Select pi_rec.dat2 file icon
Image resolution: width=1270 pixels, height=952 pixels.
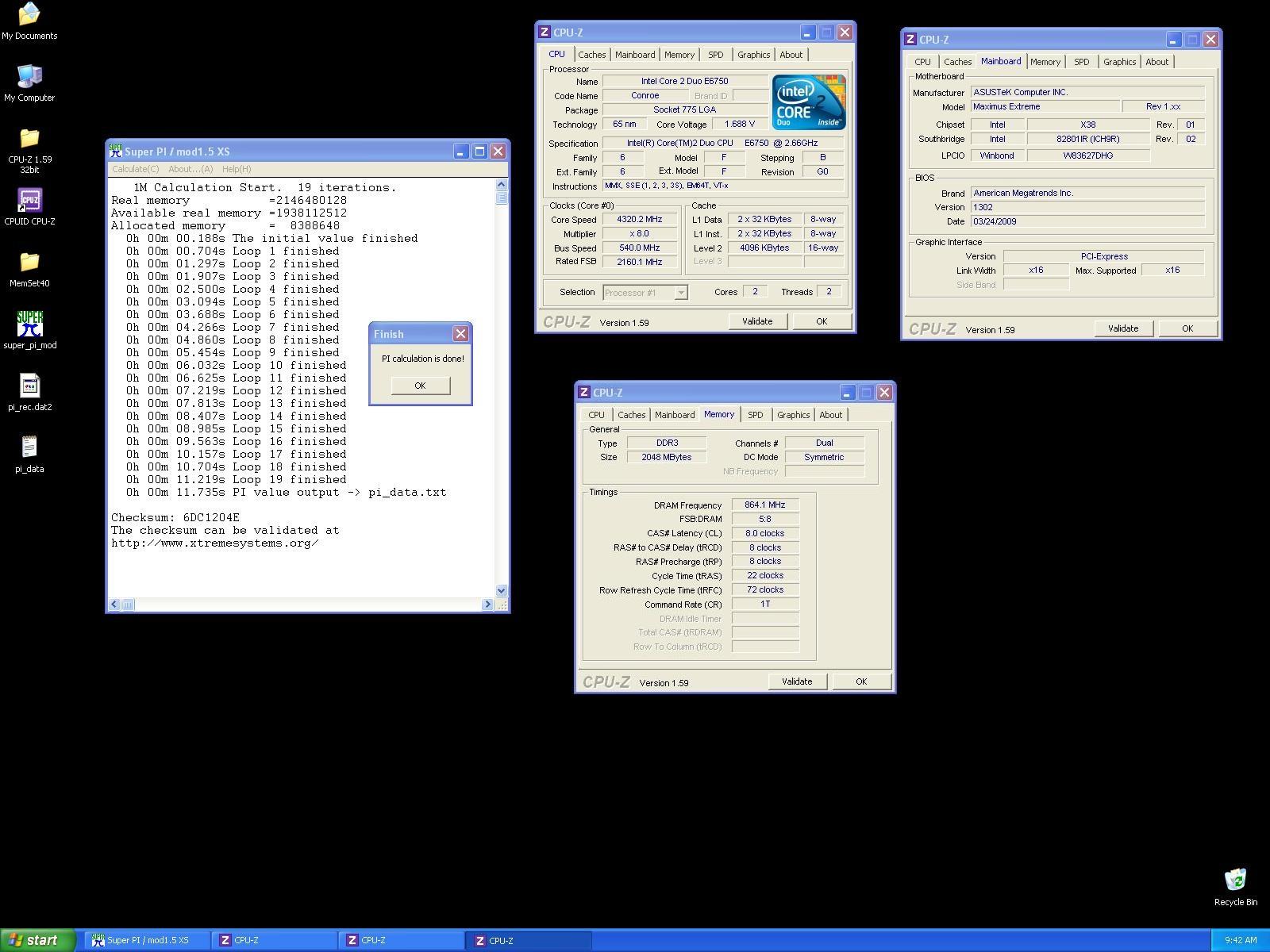click(x=29, y=393)
